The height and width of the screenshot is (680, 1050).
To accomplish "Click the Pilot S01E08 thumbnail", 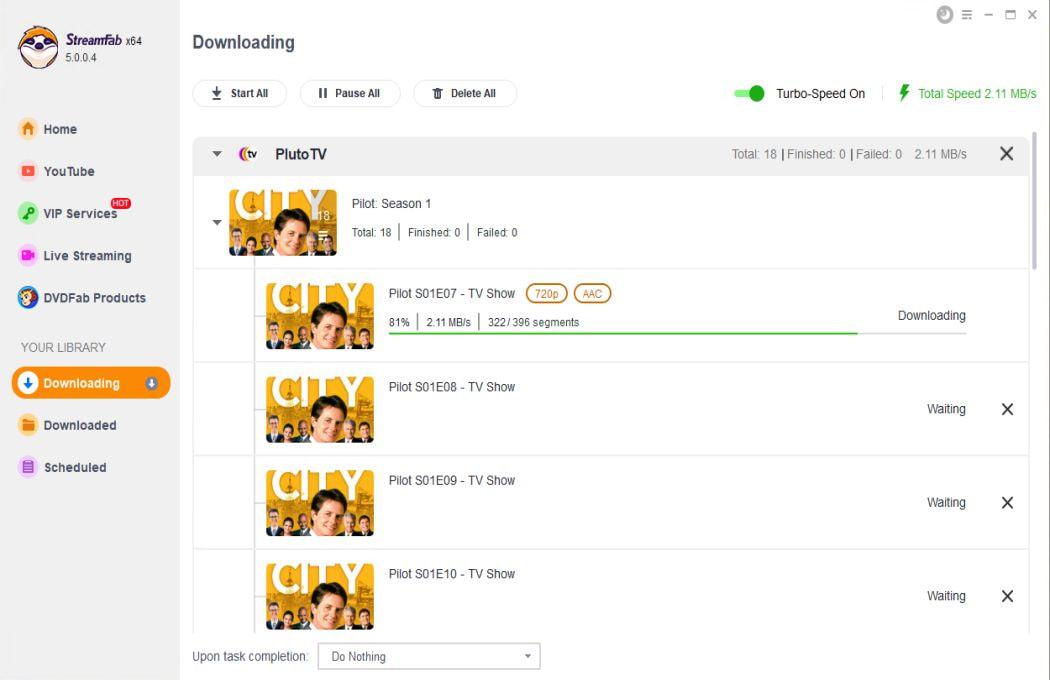I will click(320, 409).
